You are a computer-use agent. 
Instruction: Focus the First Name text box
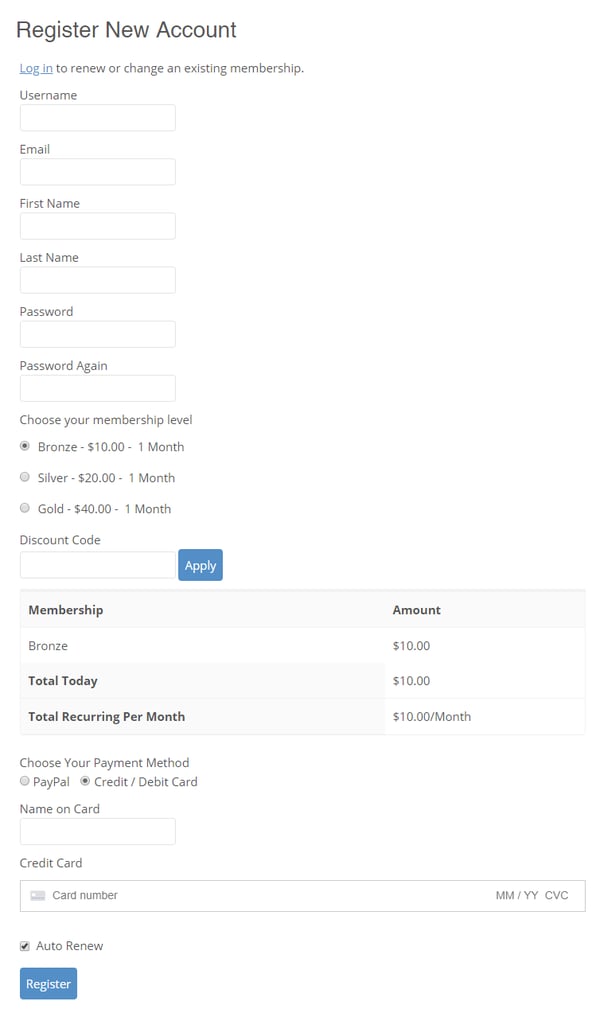97,226
